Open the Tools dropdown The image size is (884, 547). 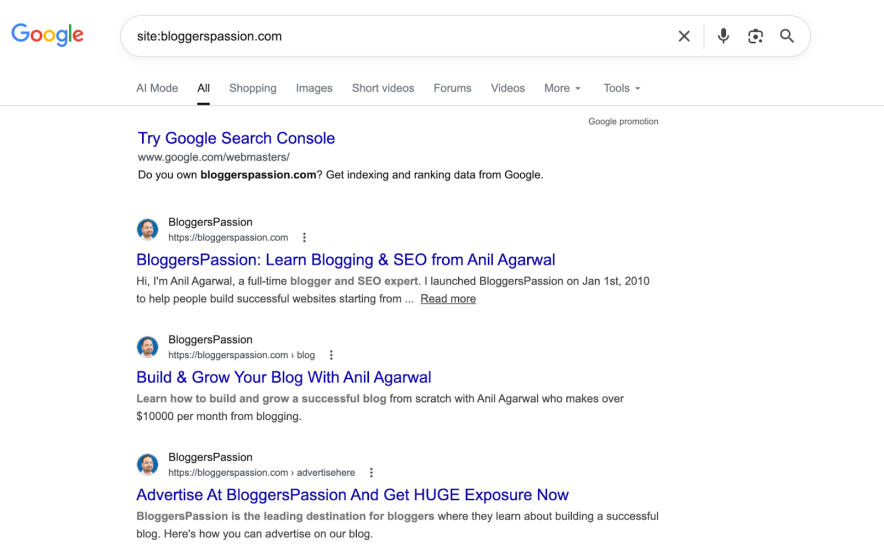[x=621, y=88]
